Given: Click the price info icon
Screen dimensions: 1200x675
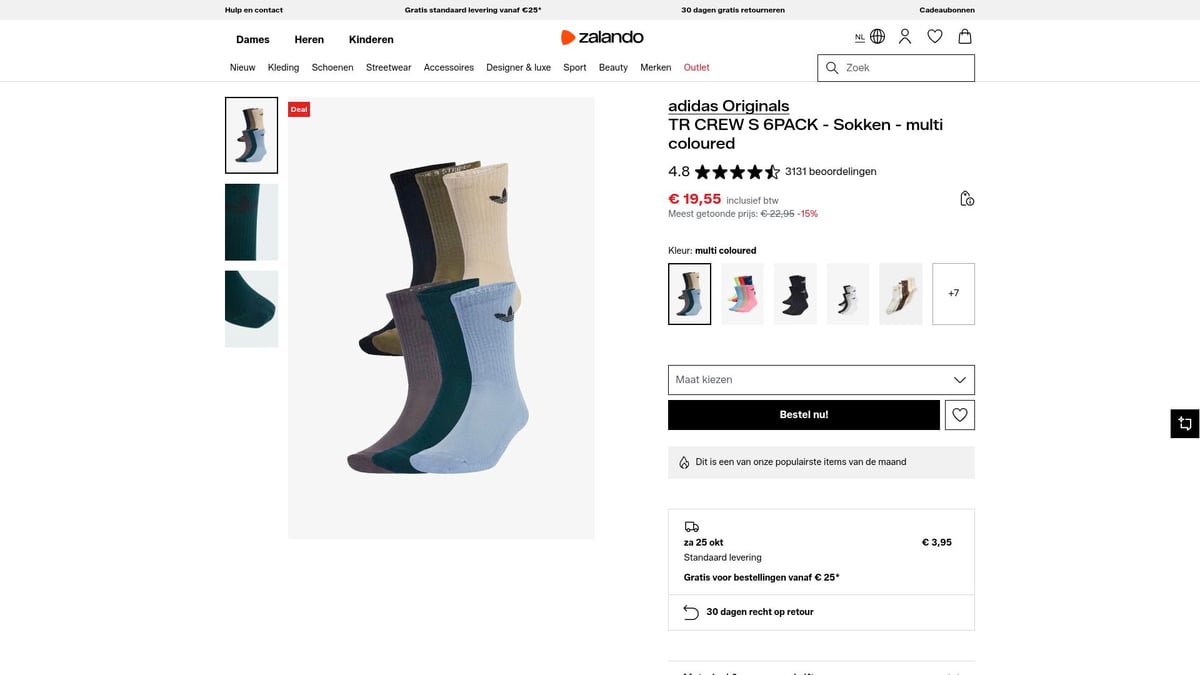Looking at the screenshot, I should coord(966,199).
